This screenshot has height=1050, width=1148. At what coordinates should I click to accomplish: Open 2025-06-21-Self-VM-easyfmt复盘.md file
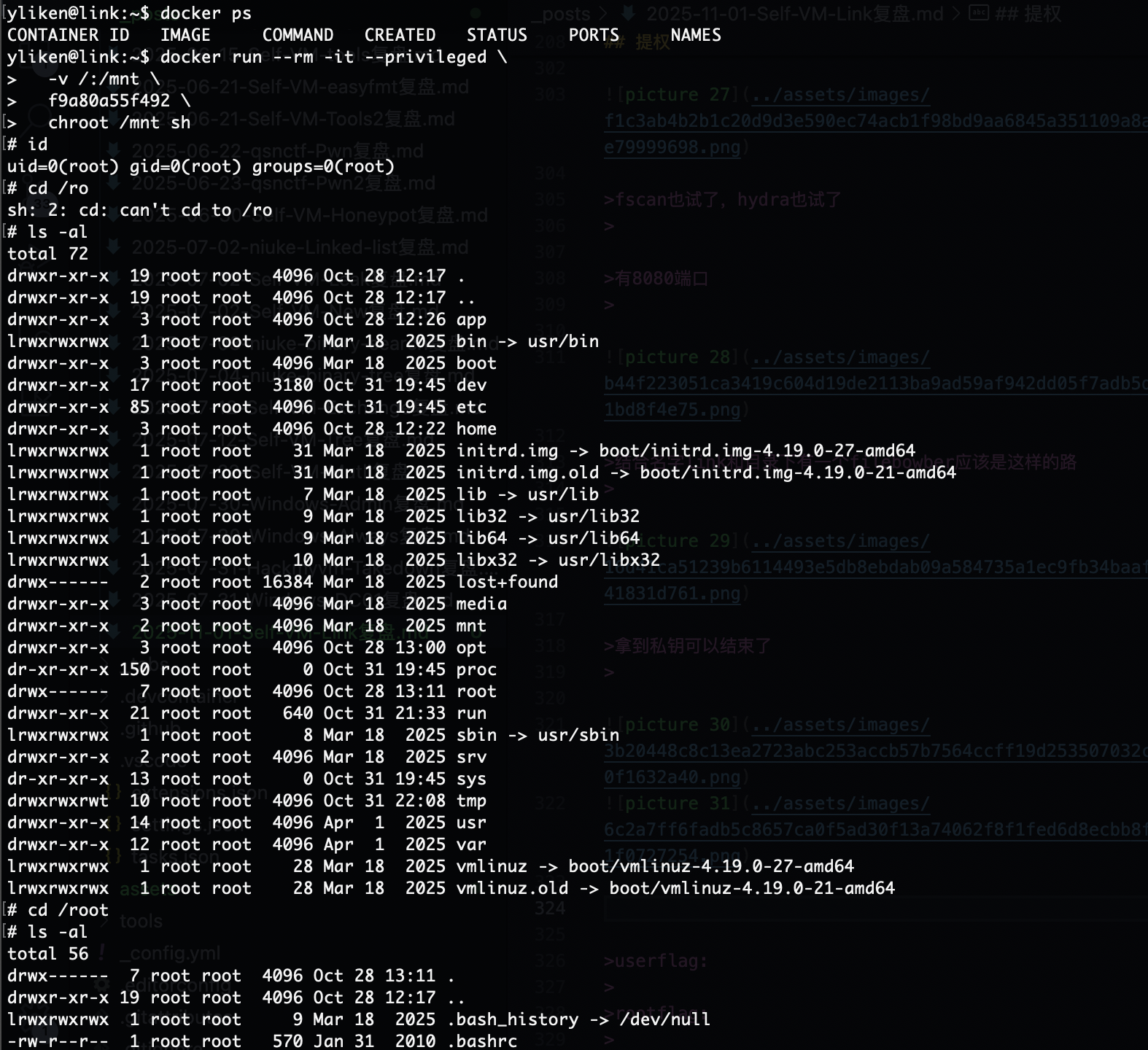pyautogui.click(x=299, y=87)
